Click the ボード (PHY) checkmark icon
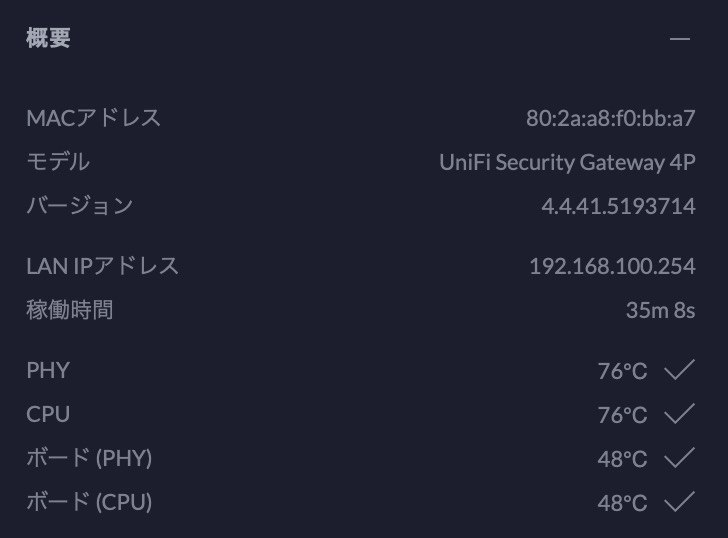The image size is (728, 538). point(679,457)
